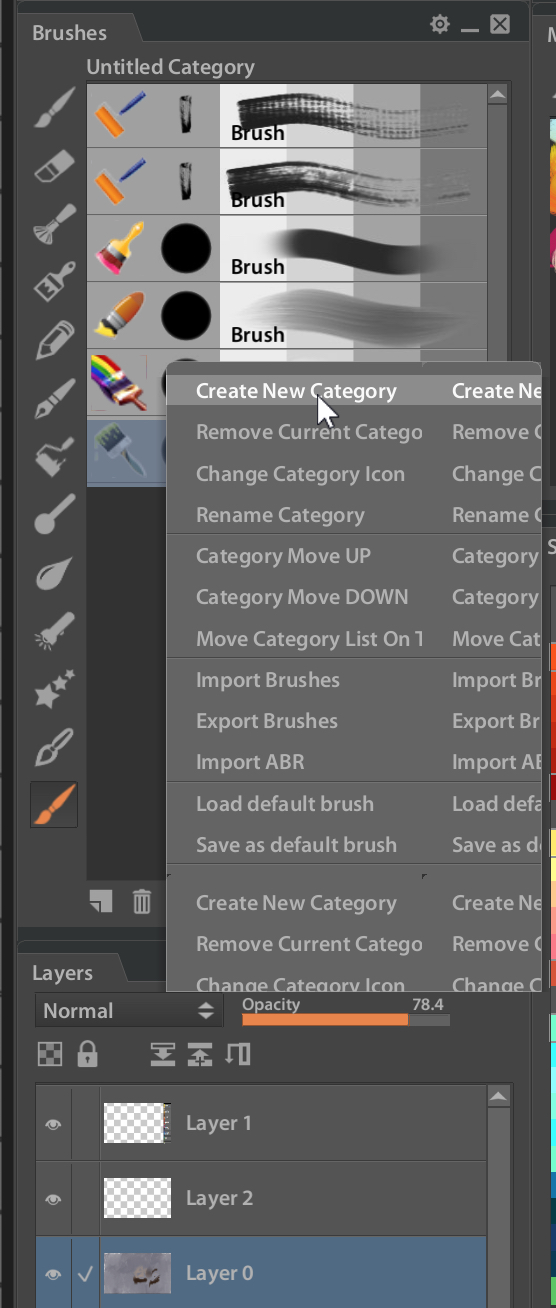
Task: Choose Rename Category from context menu
Action: pos(280,515)
